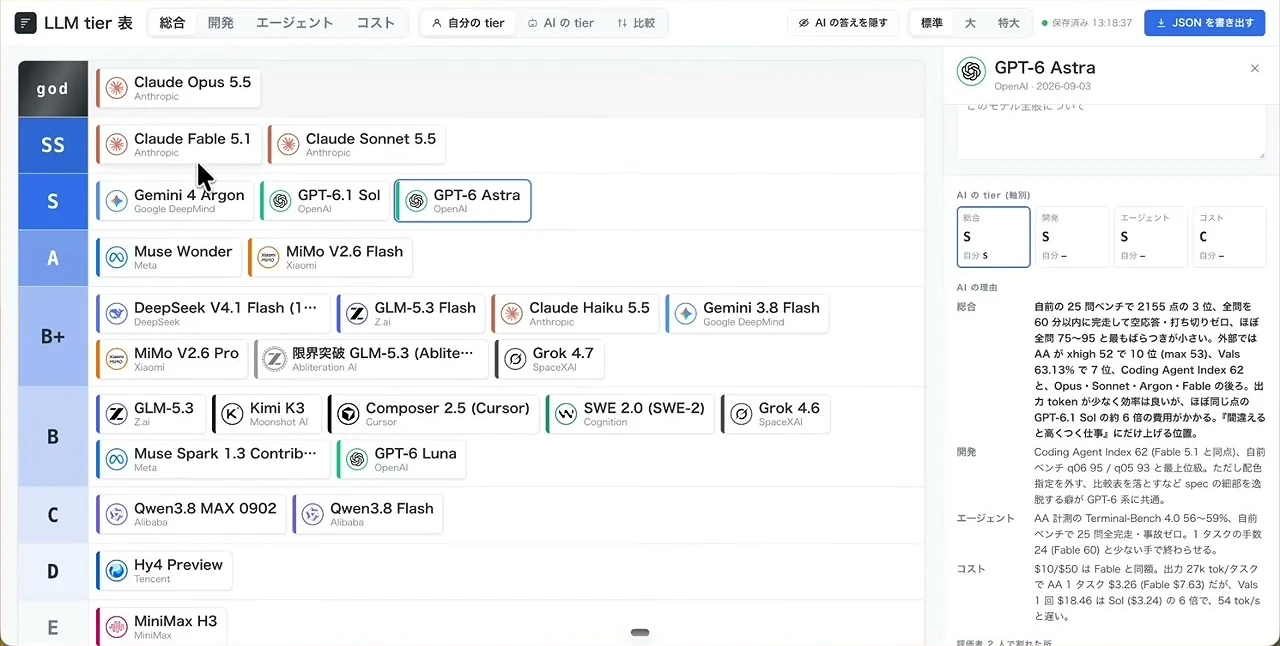
Task: Set display size to 大
Action: pos(970,23)
